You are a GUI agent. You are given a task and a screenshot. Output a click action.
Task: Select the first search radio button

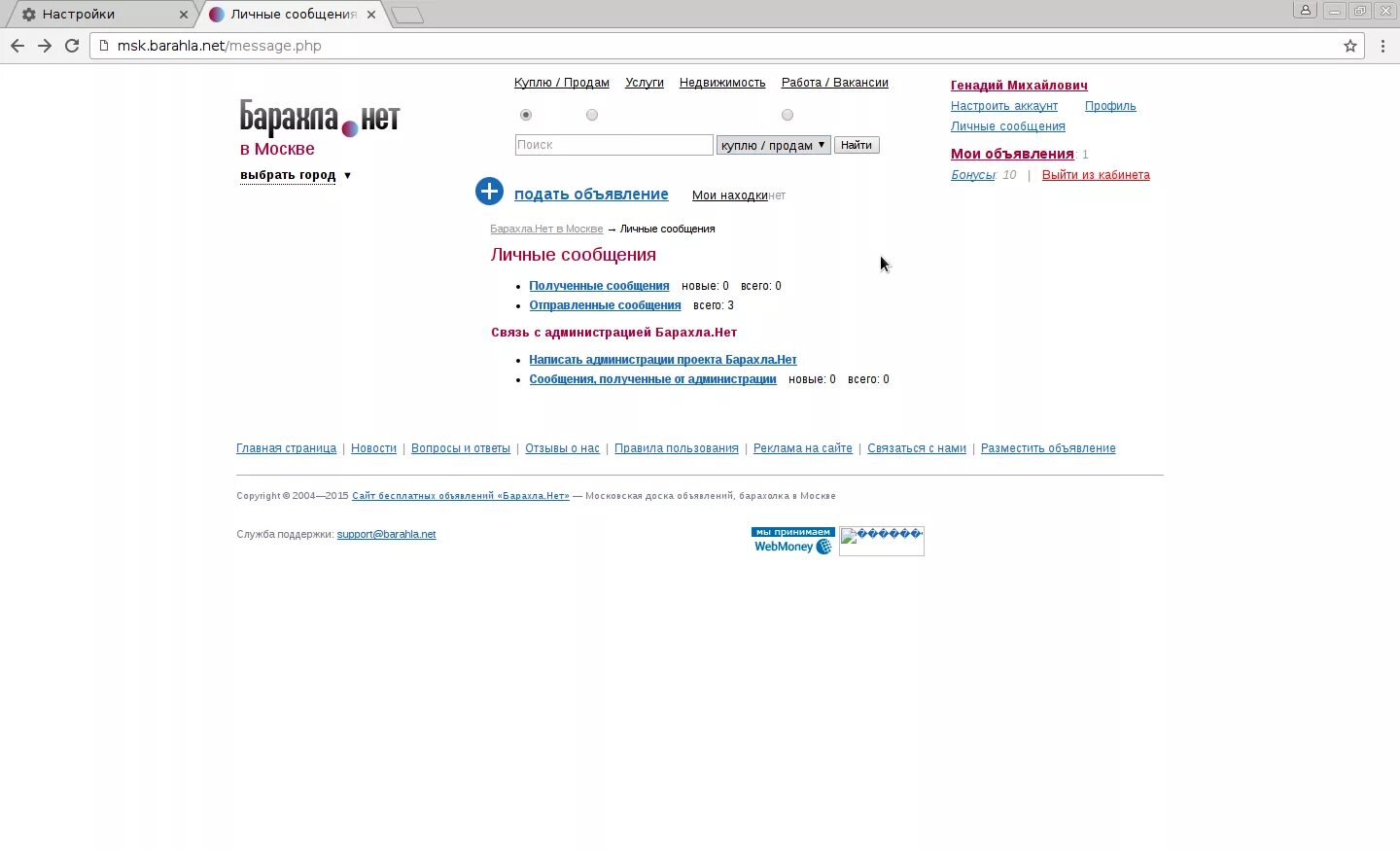tap(526, 115)
